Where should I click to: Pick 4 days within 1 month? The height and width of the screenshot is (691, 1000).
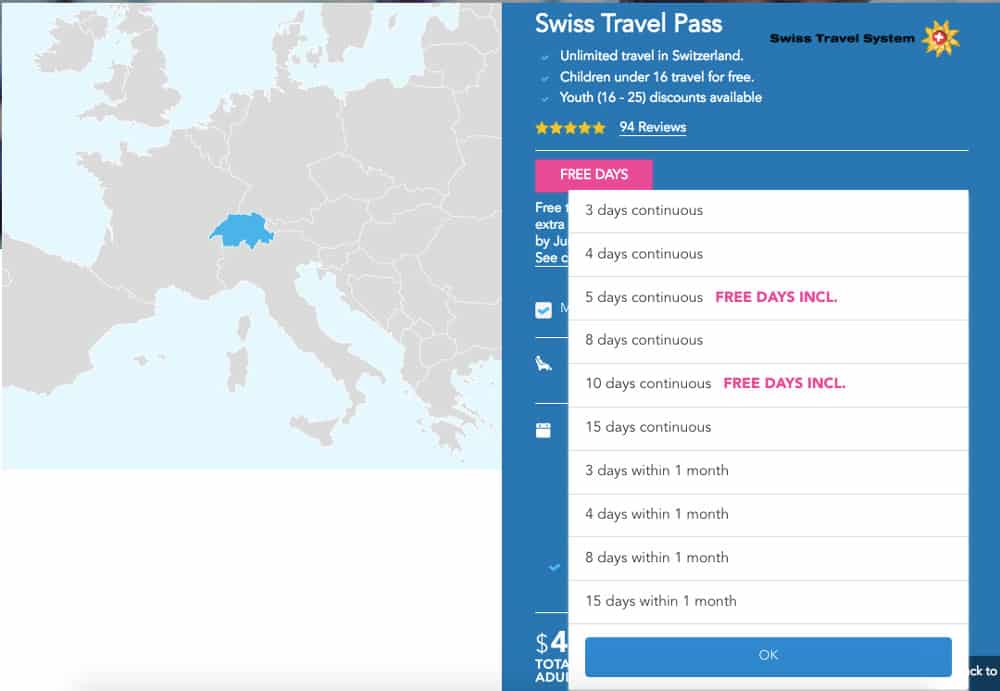click(x=768, y=514)
